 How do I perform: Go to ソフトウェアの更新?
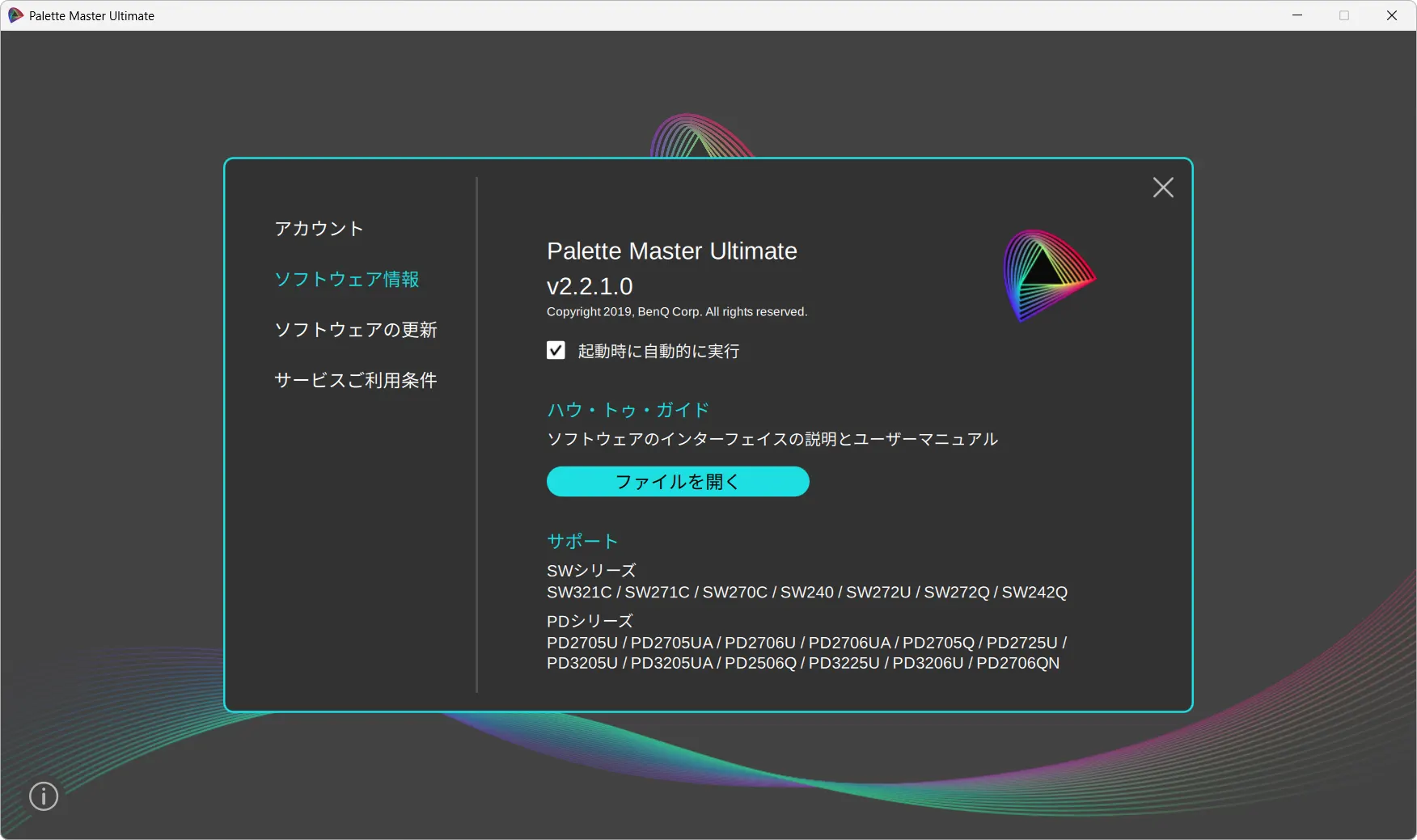coord(356,330)
